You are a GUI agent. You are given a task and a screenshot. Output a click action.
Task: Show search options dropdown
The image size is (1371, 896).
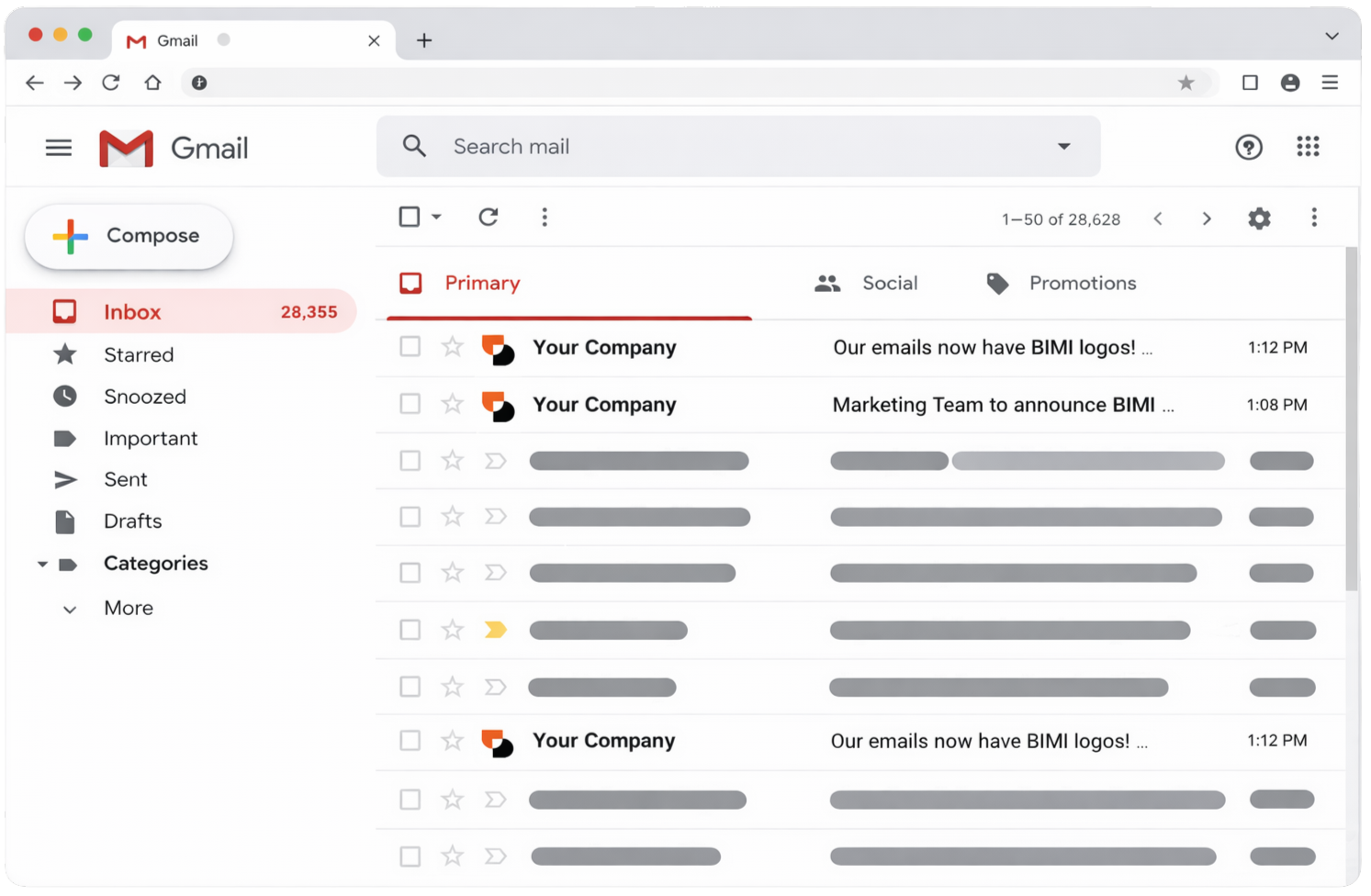click(1063, 146)
